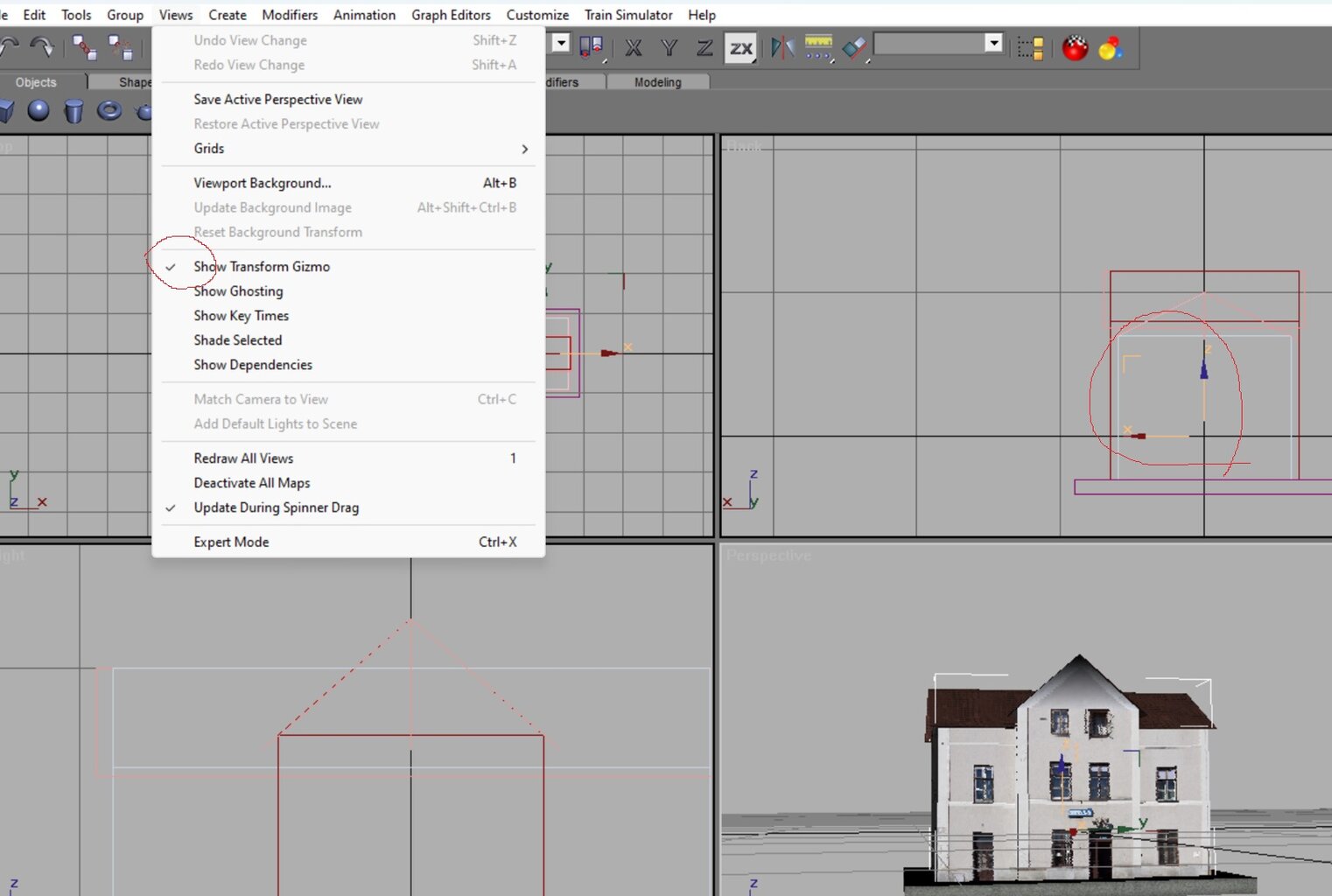
Task: Click the Redo arrow icon
Action: tap(41, 46)
